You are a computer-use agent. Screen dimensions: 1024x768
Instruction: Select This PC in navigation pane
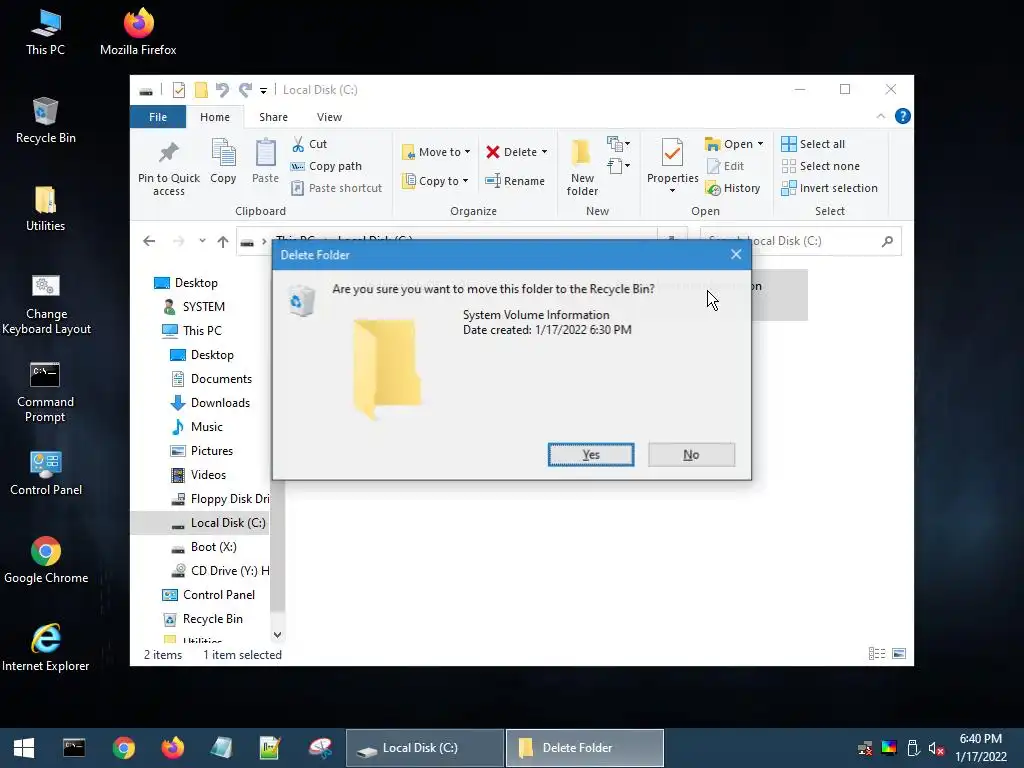(192, 330)
